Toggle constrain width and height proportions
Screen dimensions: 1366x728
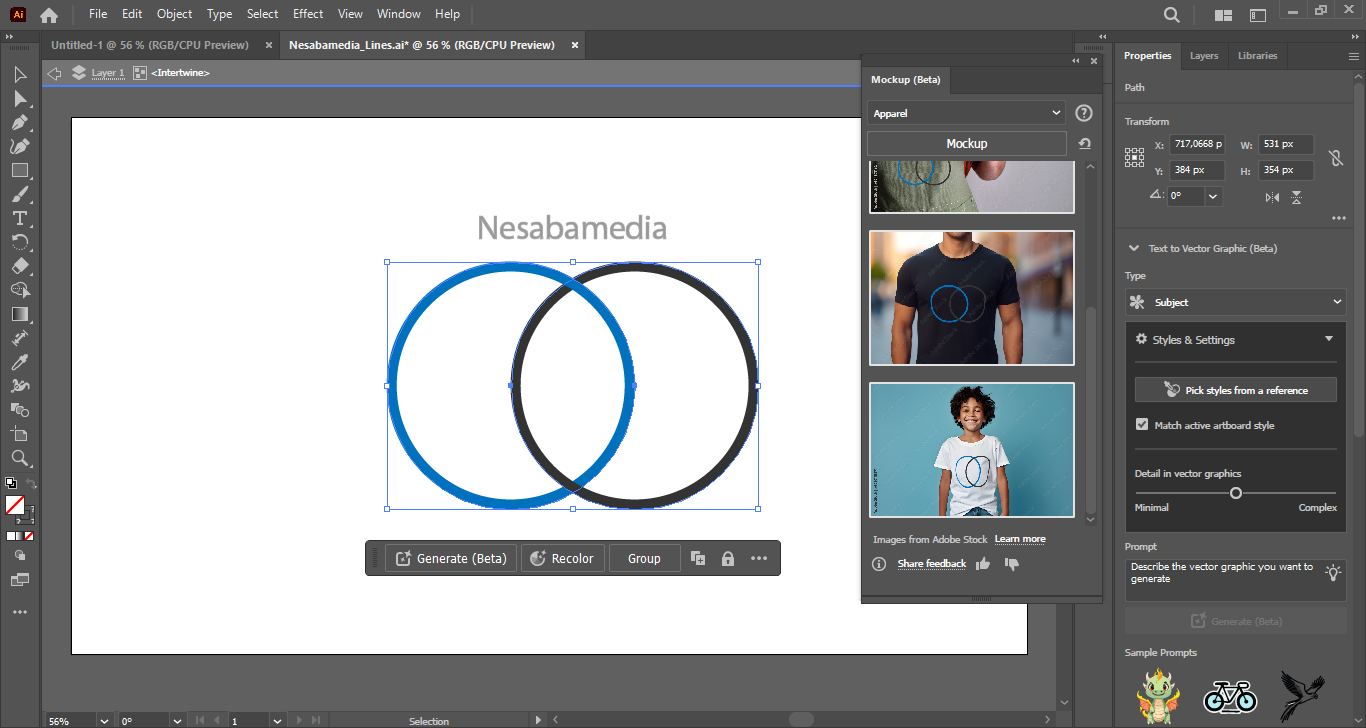(1335, 158)
